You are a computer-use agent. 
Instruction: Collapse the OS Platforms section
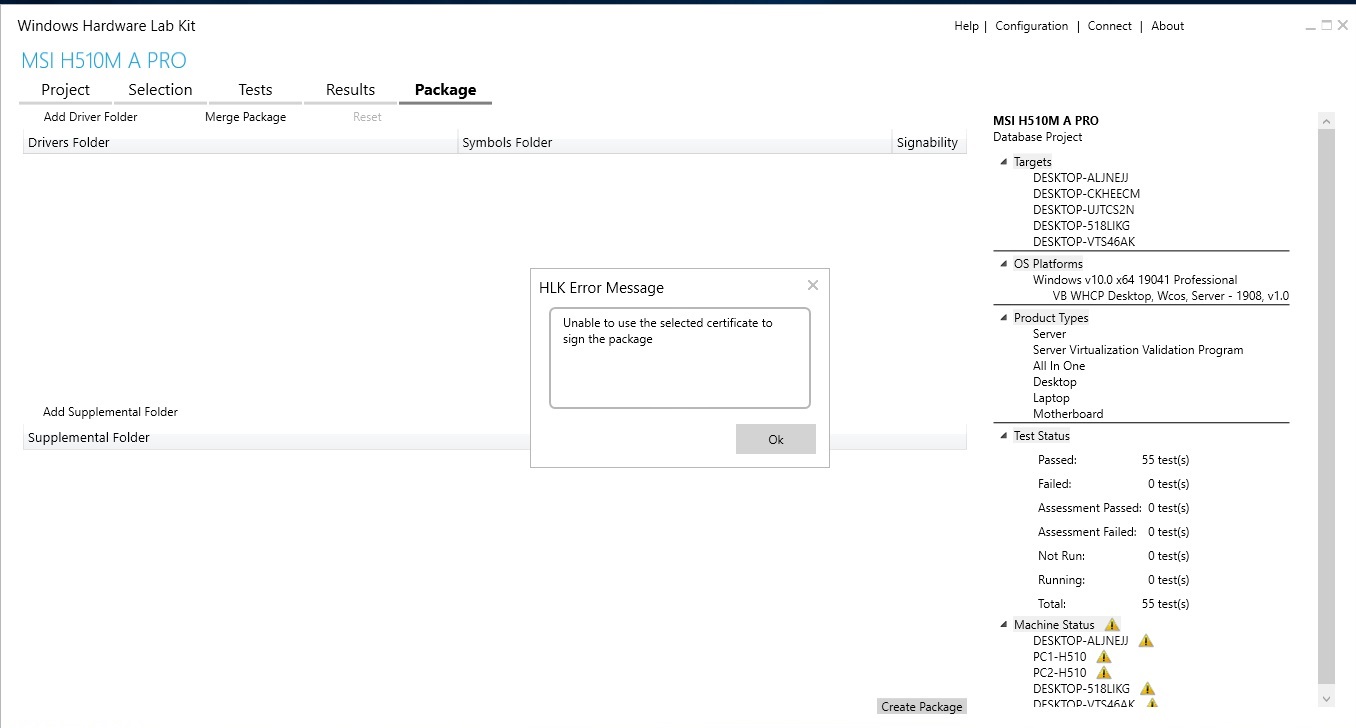point(1004,263)
